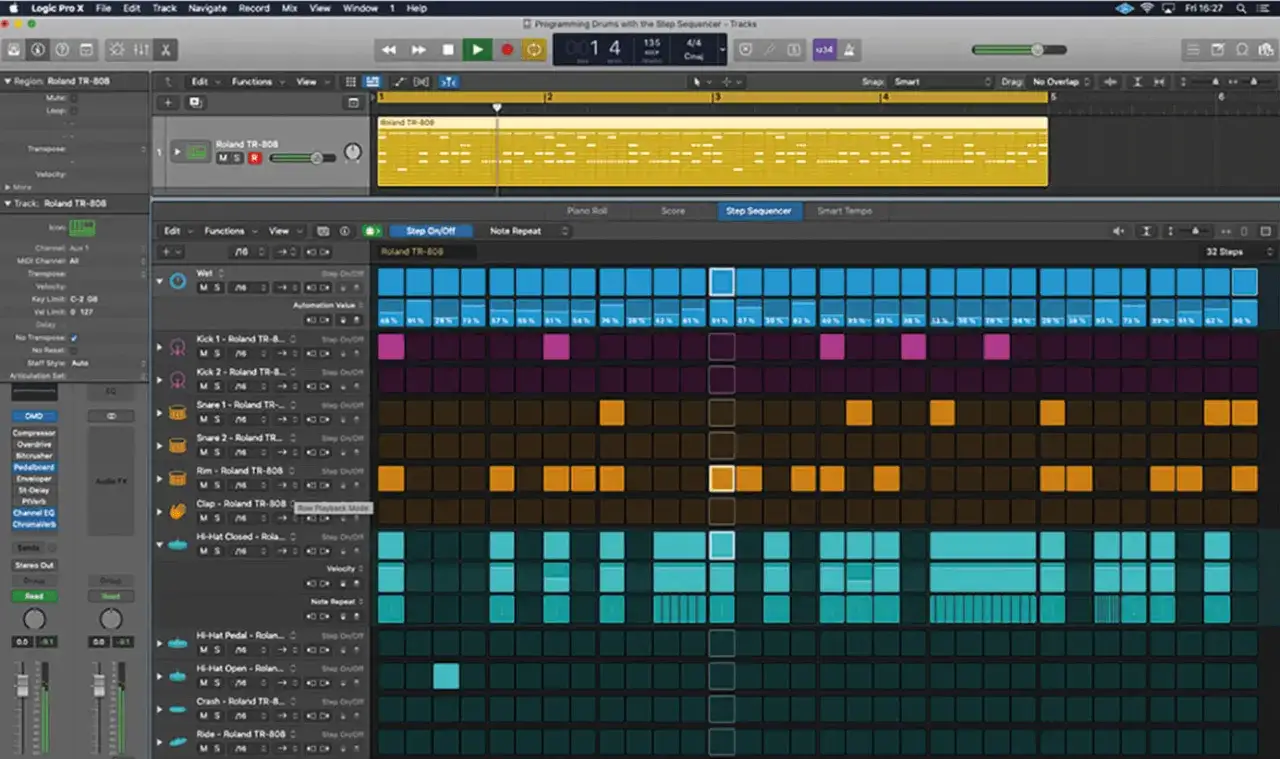Click the Step On/Off mode button

pyautogui.click(x=431, y=231)
